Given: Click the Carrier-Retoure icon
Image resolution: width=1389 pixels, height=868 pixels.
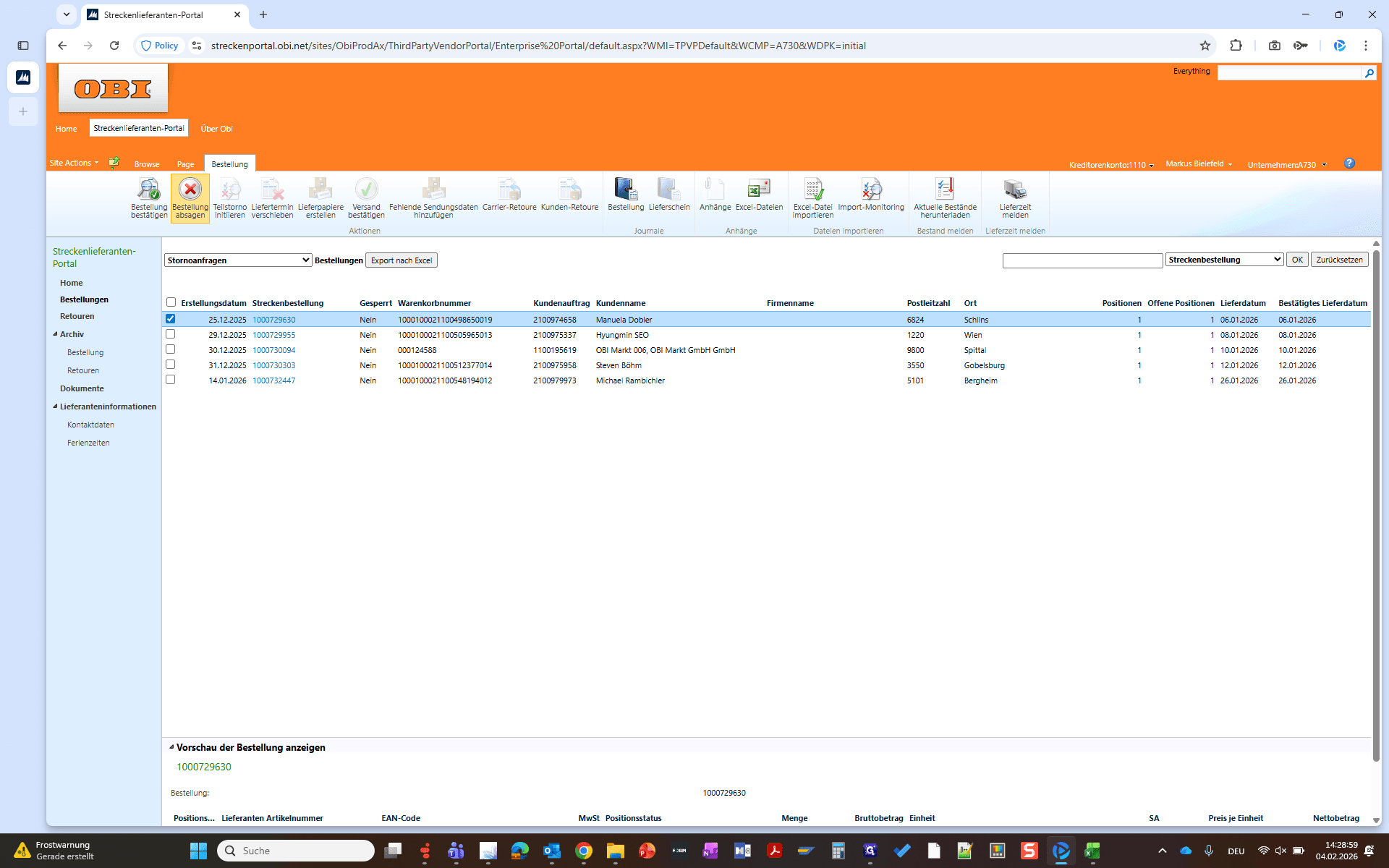Looking at the screenshot, I should (x=509, y=194).
